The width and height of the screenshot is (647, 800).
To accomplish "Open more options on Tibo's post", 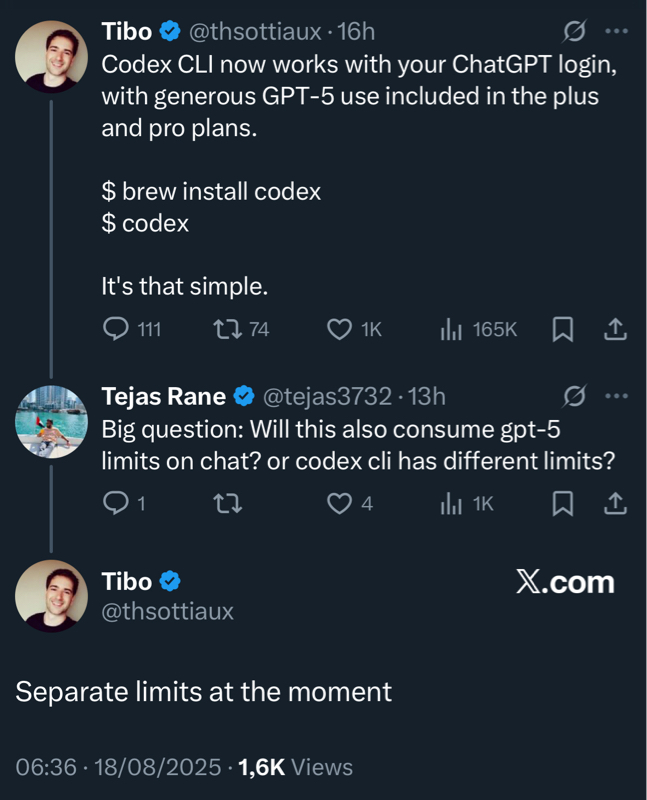I will [617, 32].
